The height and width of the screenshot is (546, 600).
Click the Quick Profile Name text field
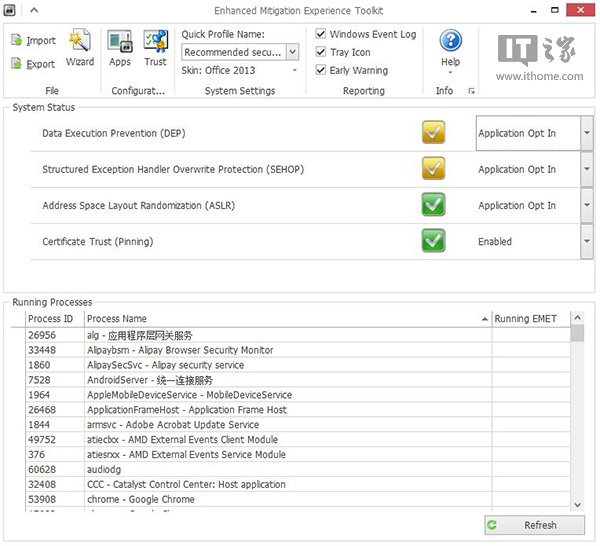[234, 52]
